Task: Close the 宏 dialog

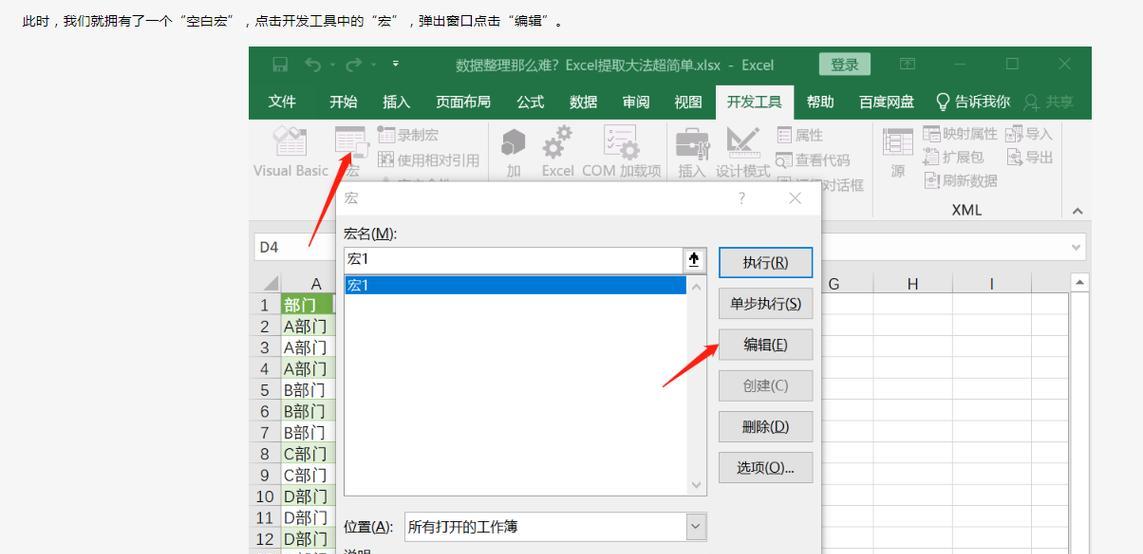Action: (795, 198)
